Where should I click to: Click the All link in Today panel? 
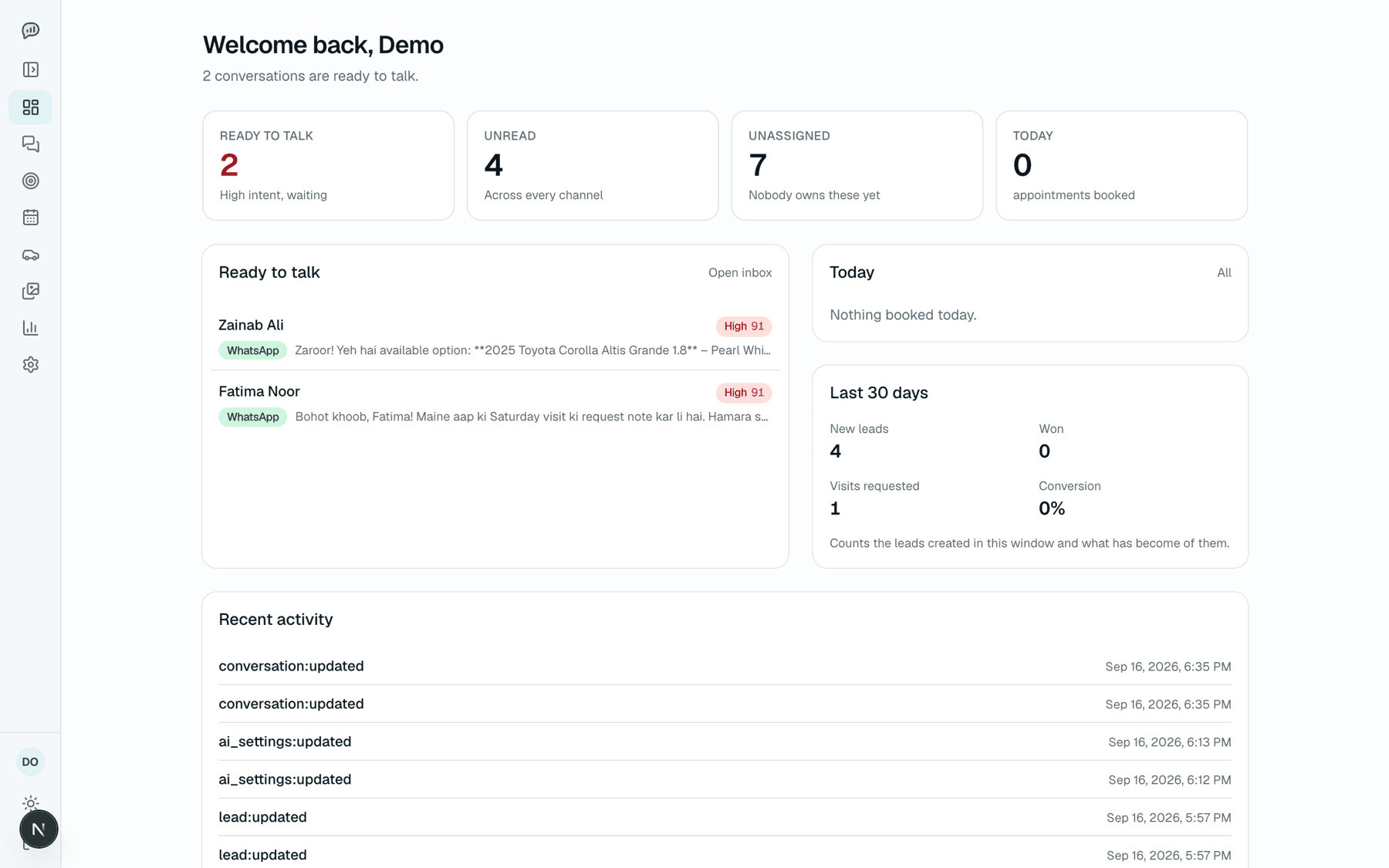click(x=1224, y=273)
